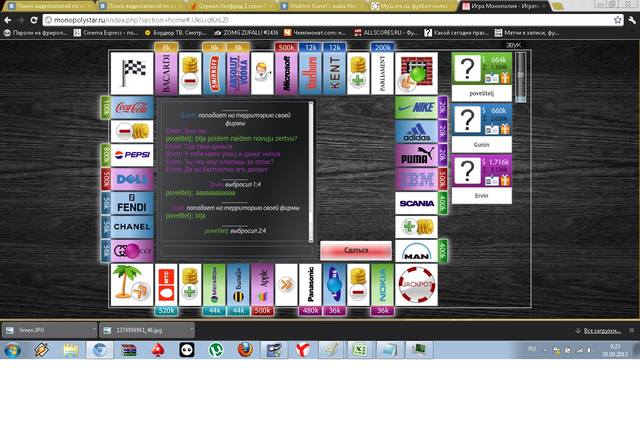Click the Scania property tile
This screenshot has width=640, height=433.
pos(416,203)
